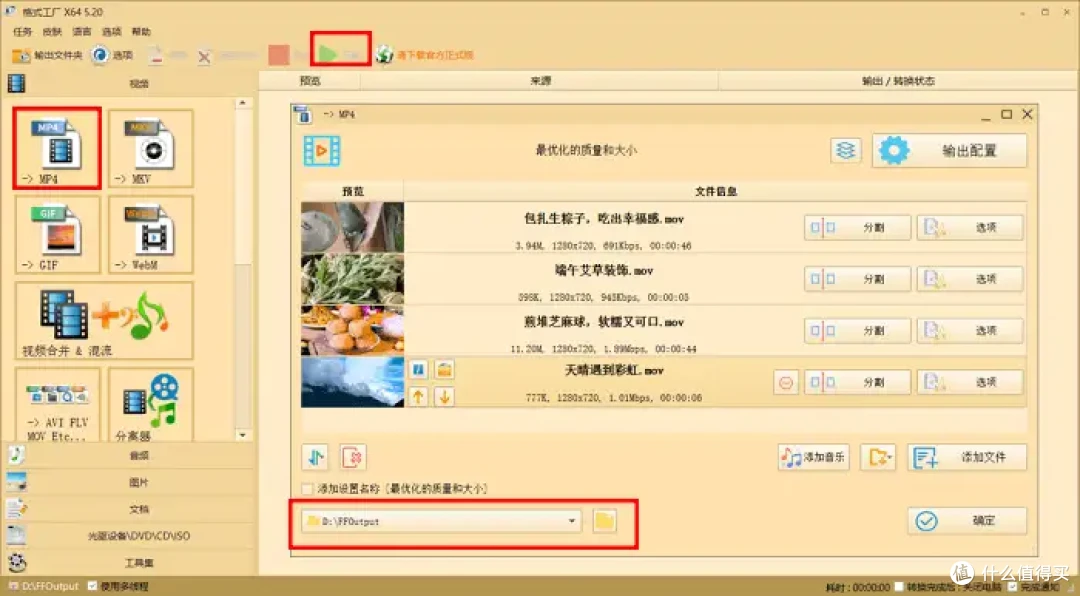This screenshot has width=1080, height=596.
Task: Confirm with the 确定 button
Action: [x=967, y=521]
